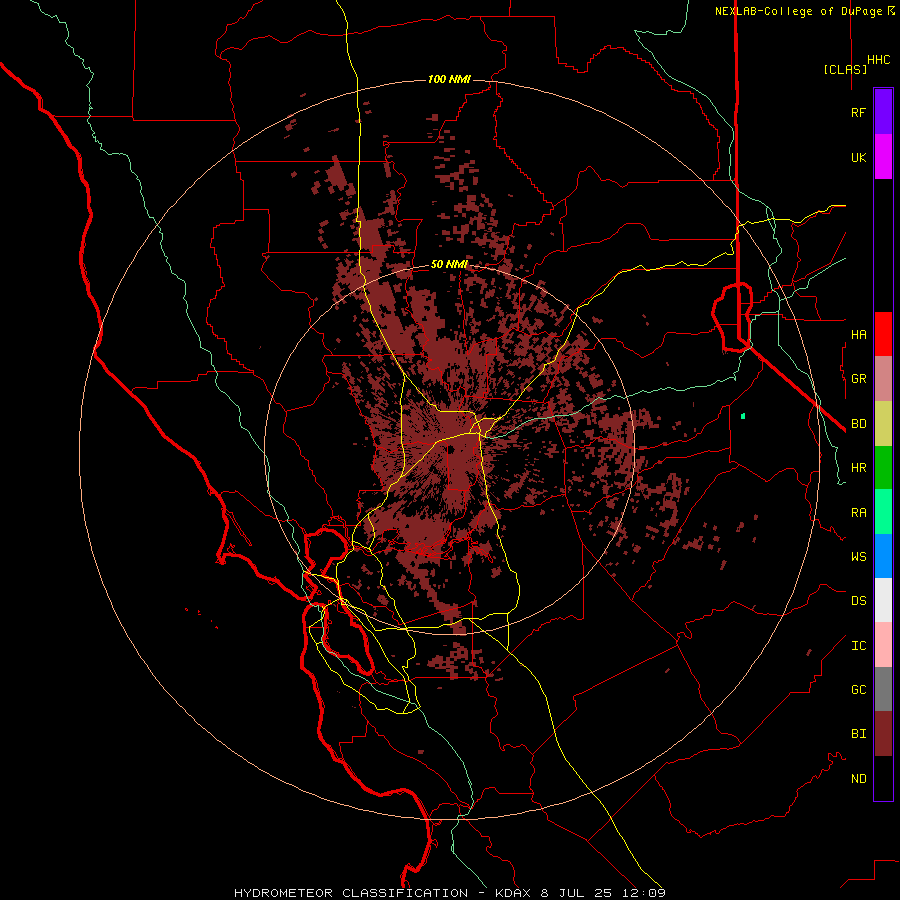Click the RF legend label

(858, 112)
